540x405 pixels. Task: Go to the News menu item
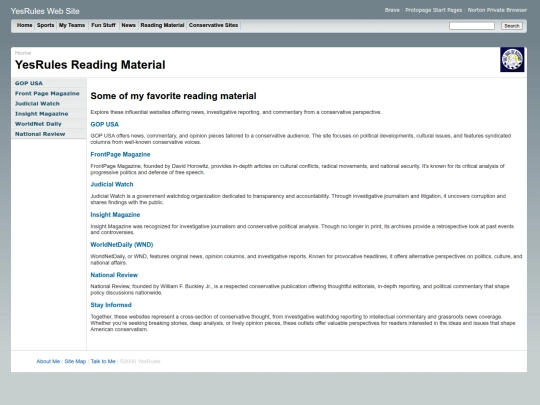(128, 25)
